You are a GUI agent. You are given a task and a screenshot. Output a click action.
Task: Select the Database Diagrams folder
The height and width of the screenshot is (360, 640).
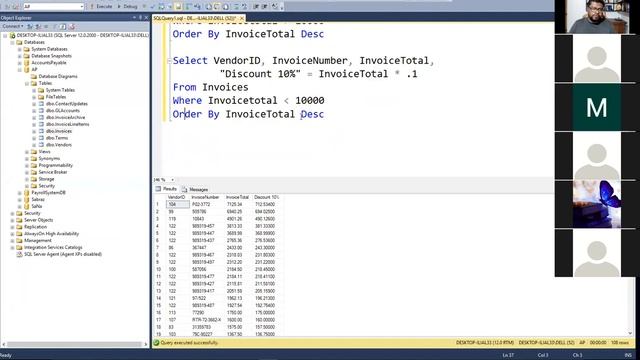(x=58, y=76)
